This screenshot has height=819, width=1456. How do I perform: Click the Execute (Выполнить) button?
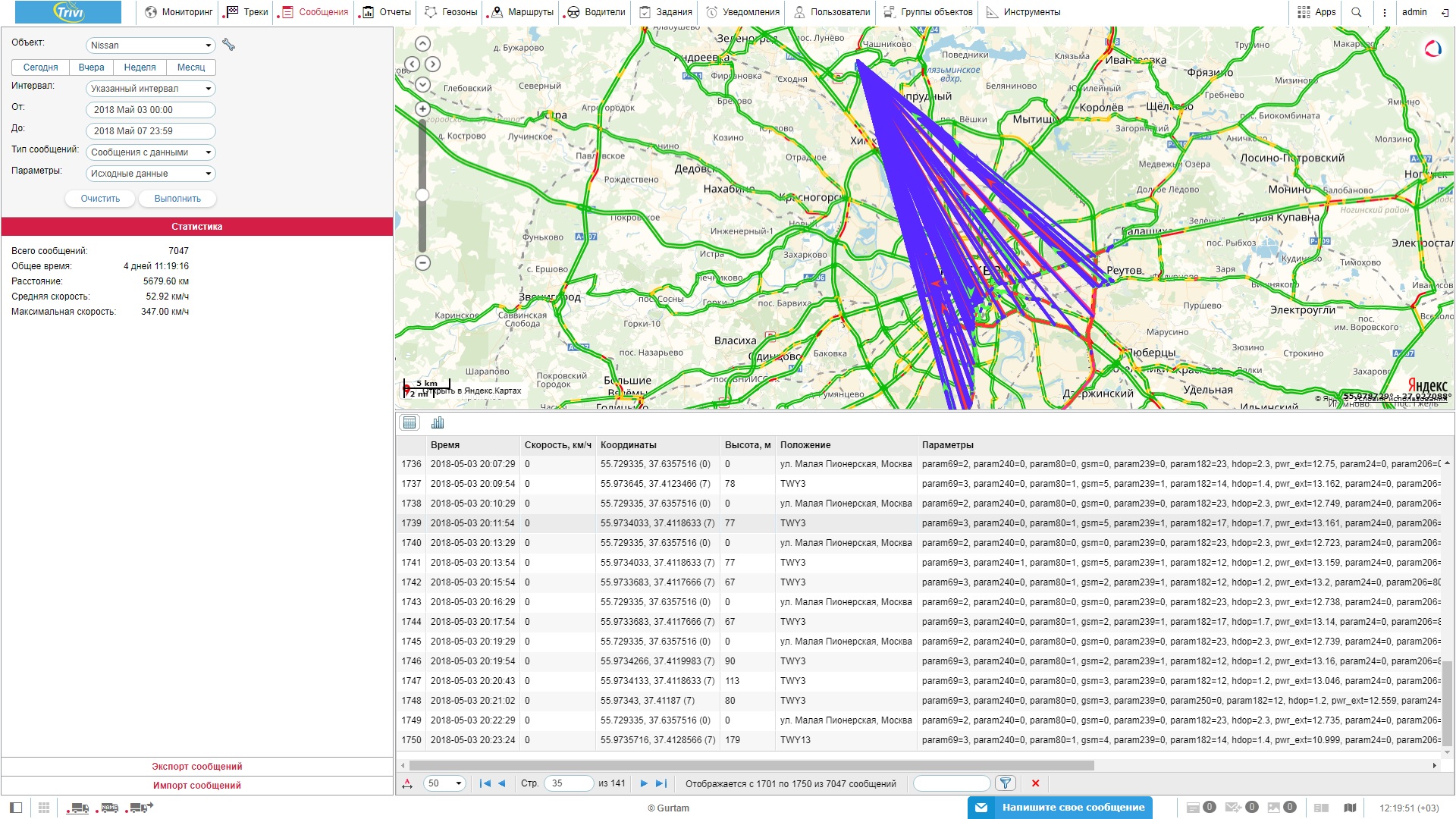point(177,199)
